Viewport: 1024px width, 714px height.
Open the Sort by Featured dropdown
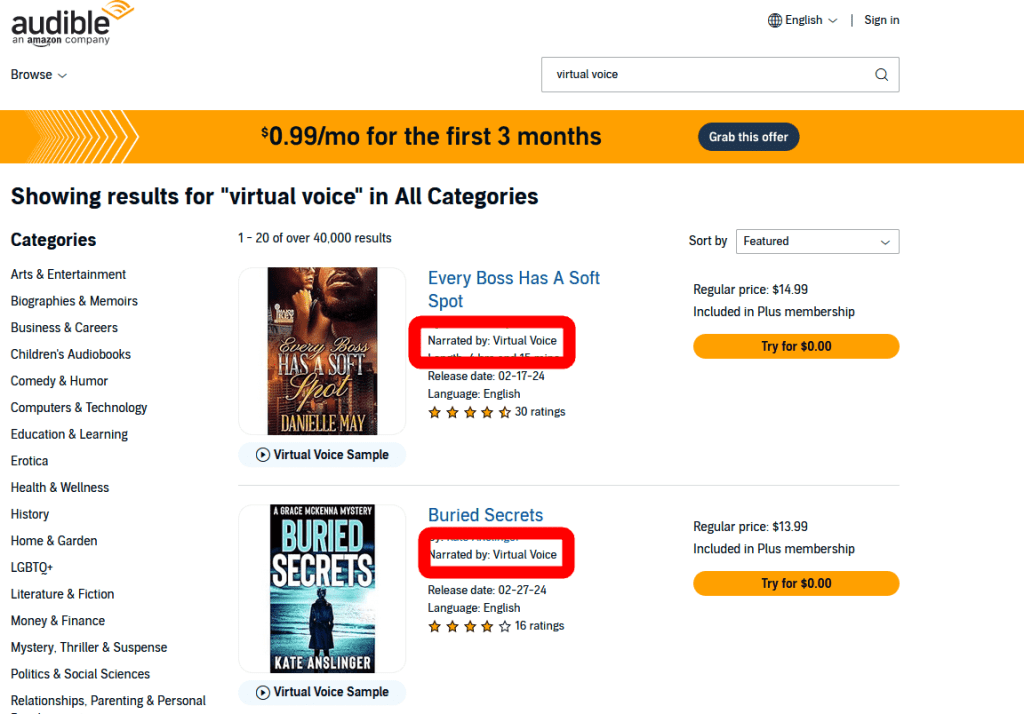point(817,241)
